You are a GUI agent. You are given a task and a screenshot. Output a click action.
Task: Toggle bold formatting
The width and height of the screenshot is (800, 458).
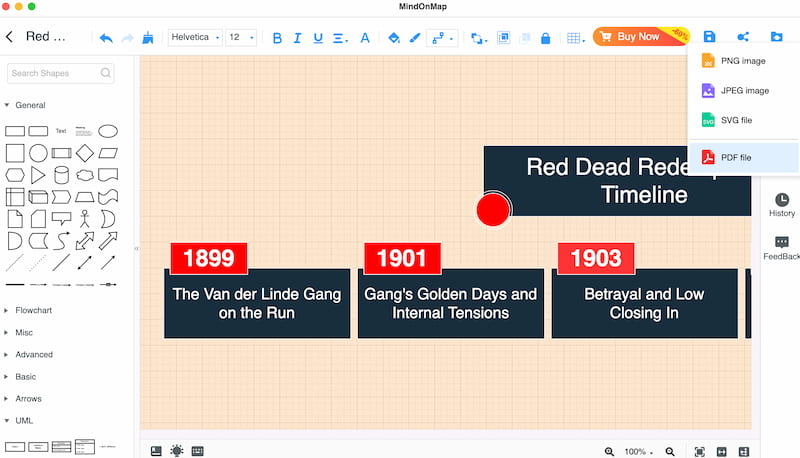[277, 38]
